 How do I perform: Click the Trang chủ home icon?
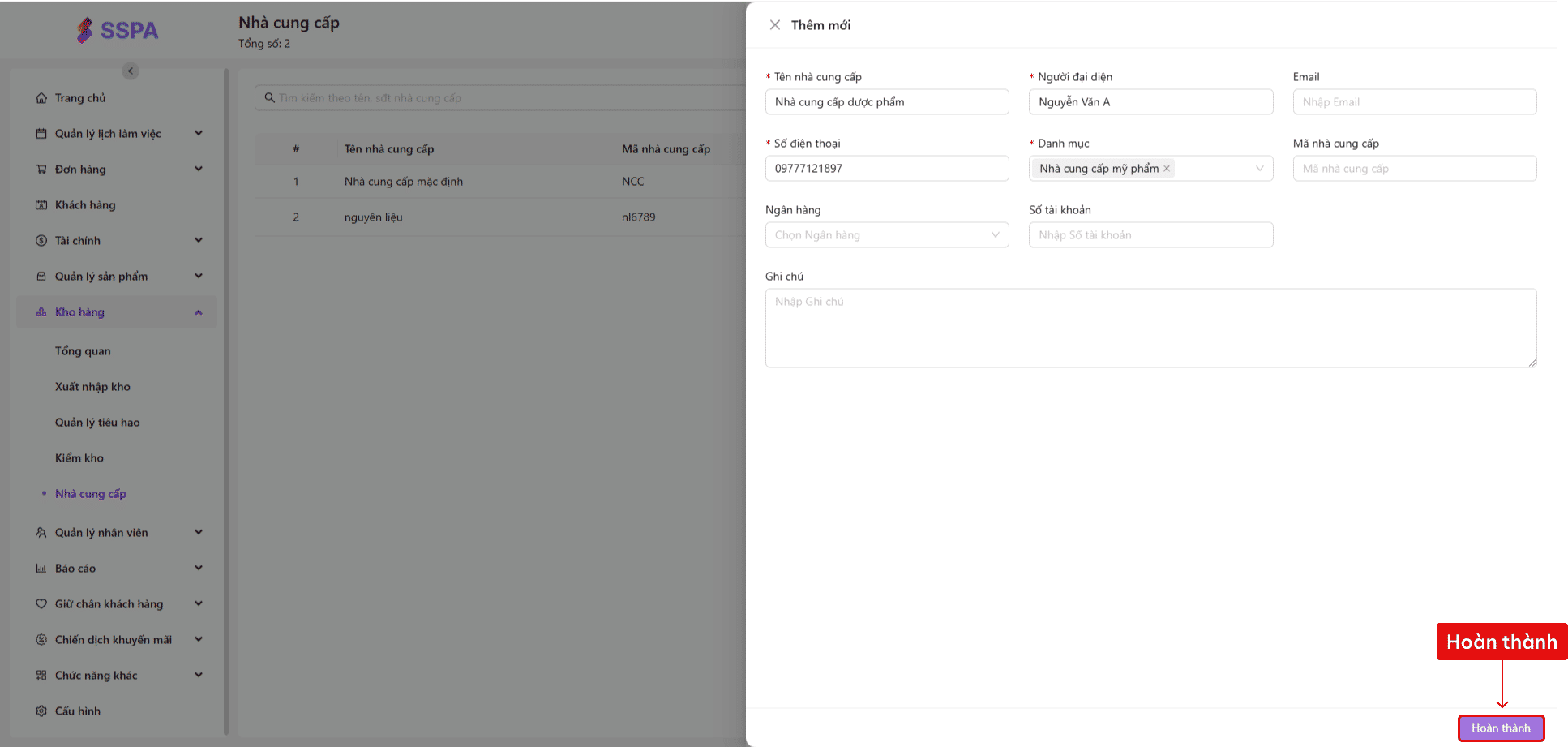[x=41, y=98]
